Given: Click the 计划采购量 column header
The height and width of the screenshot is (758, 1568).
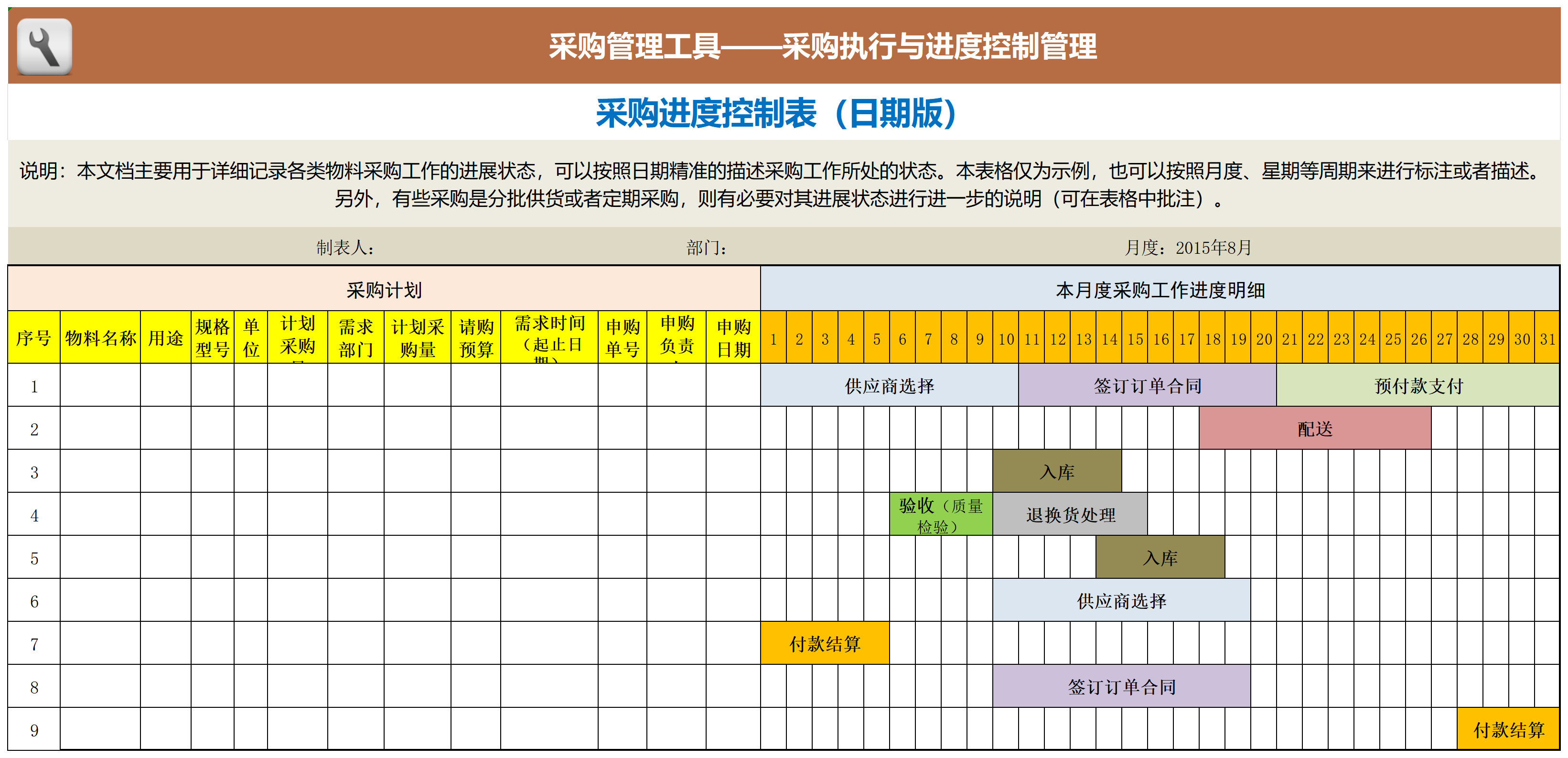Looking at the screenshot, I should [x=418, y=338].
